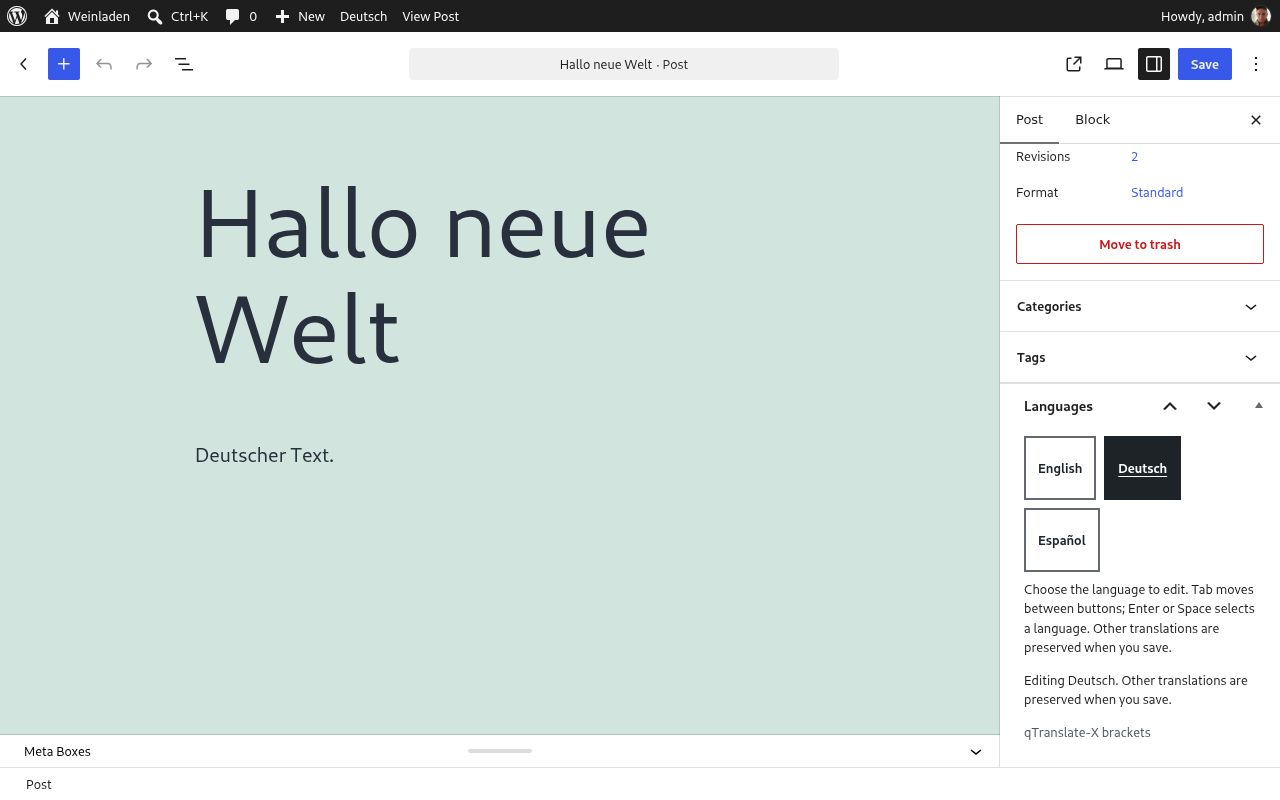The height and width of the screenshot is (800, 1280).
Task: Go back using the left chevron
Action: coord(24,64)
